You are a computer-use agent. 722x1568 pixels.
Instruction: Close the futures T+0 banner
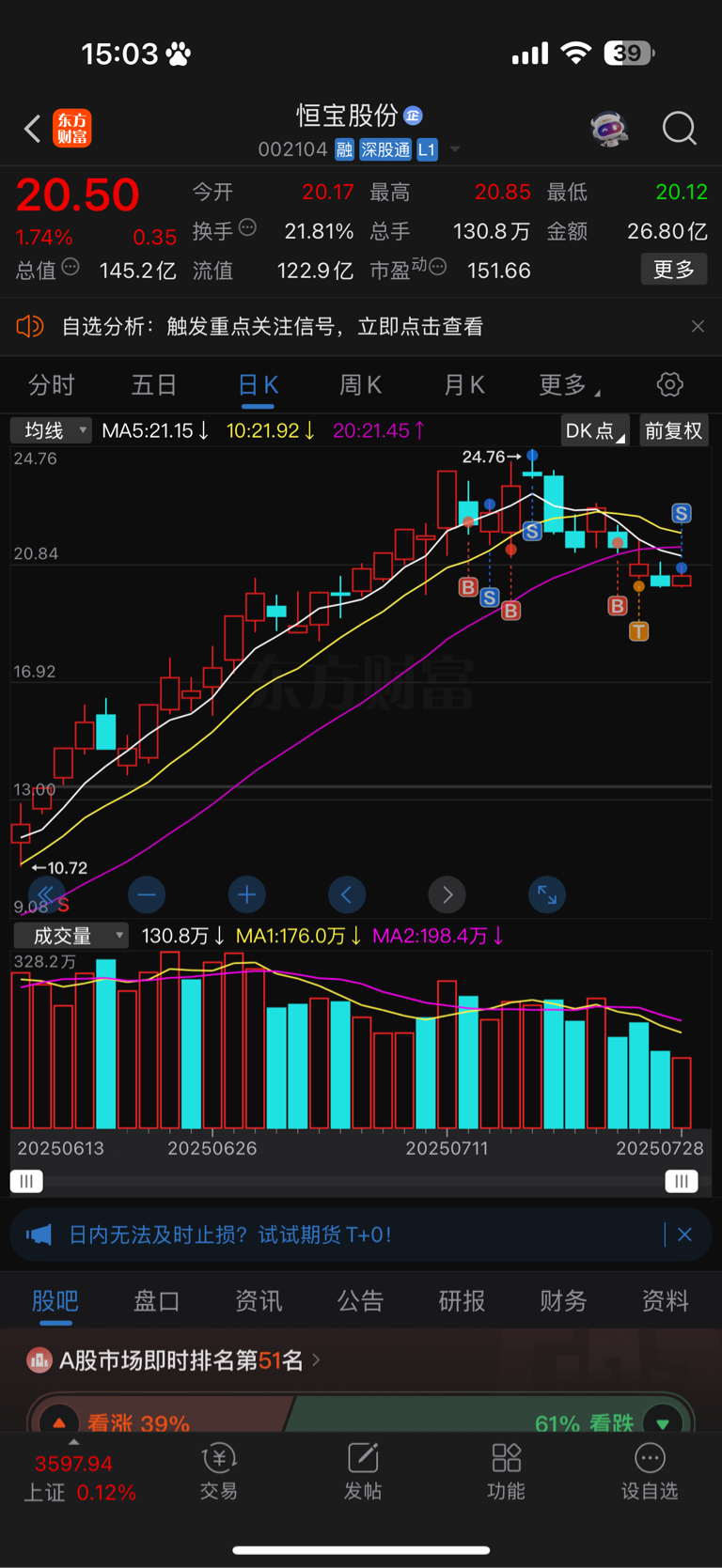click(x=684, y=1234)
